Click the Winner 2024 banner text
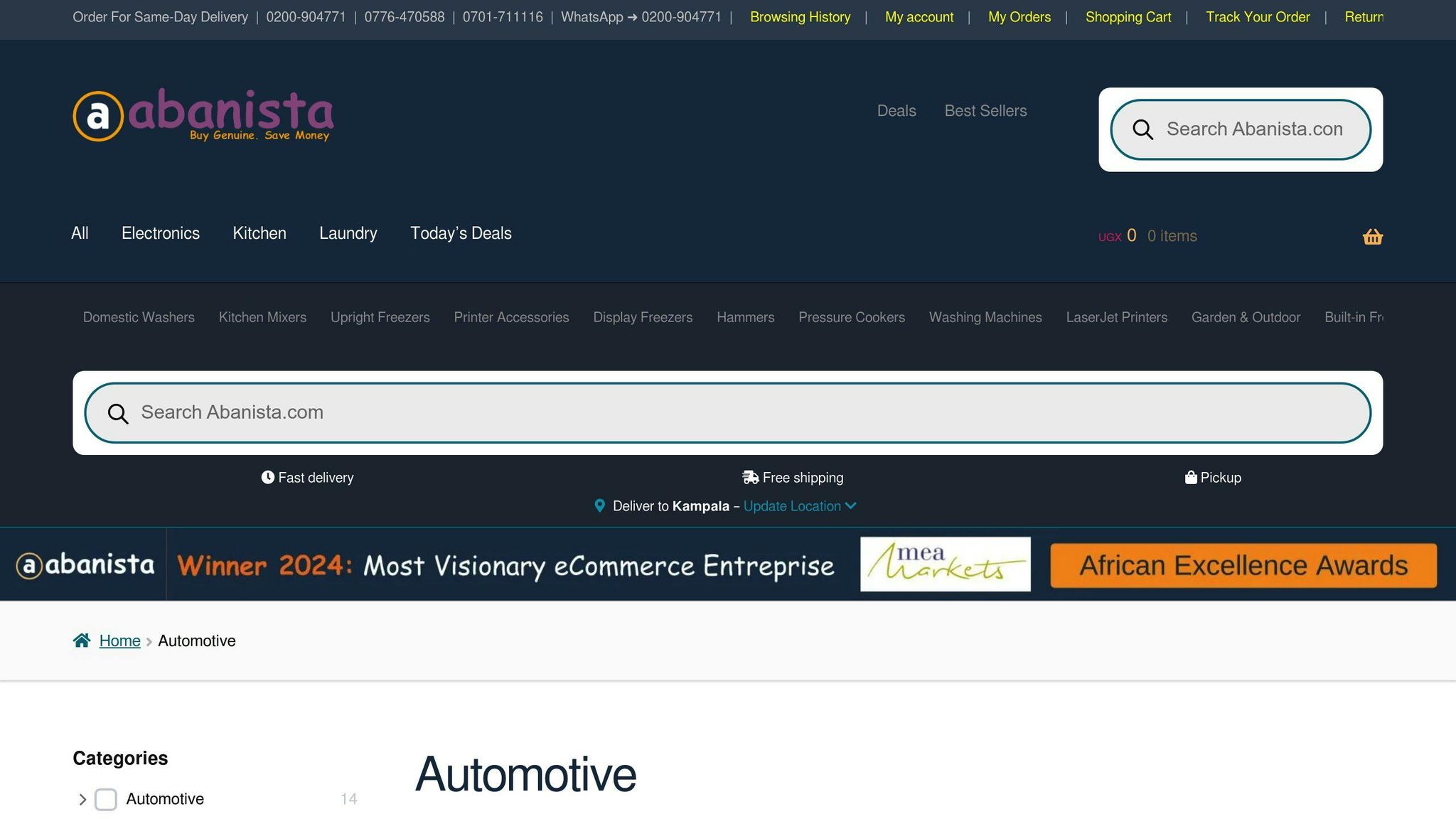 505,566
